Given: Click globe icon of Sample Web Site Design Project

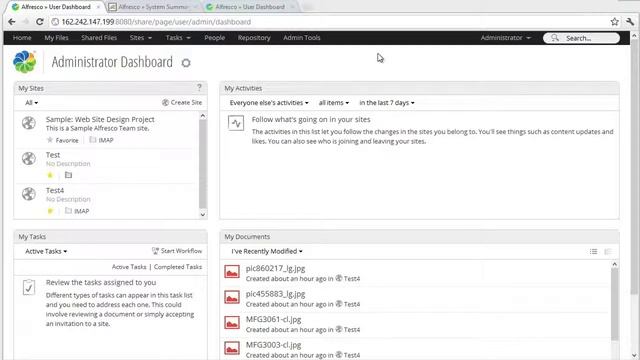Looking at the screenshot, I should [29, 123].
